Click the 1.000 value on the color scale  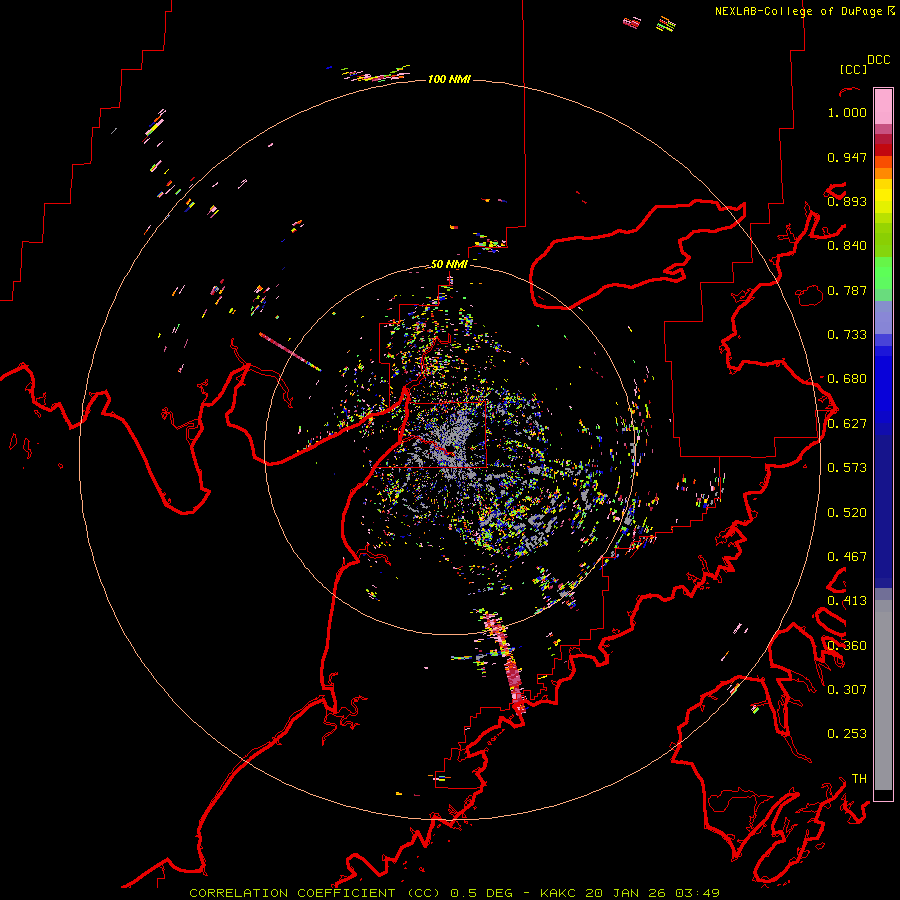847,112
